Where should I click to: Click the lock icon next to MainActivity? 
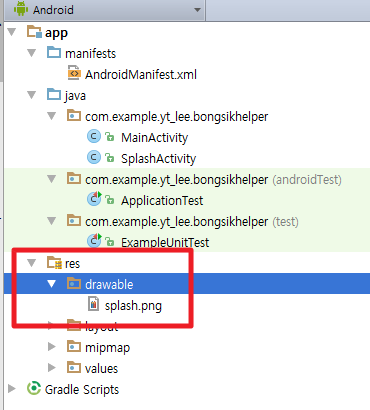click(110, 137)
